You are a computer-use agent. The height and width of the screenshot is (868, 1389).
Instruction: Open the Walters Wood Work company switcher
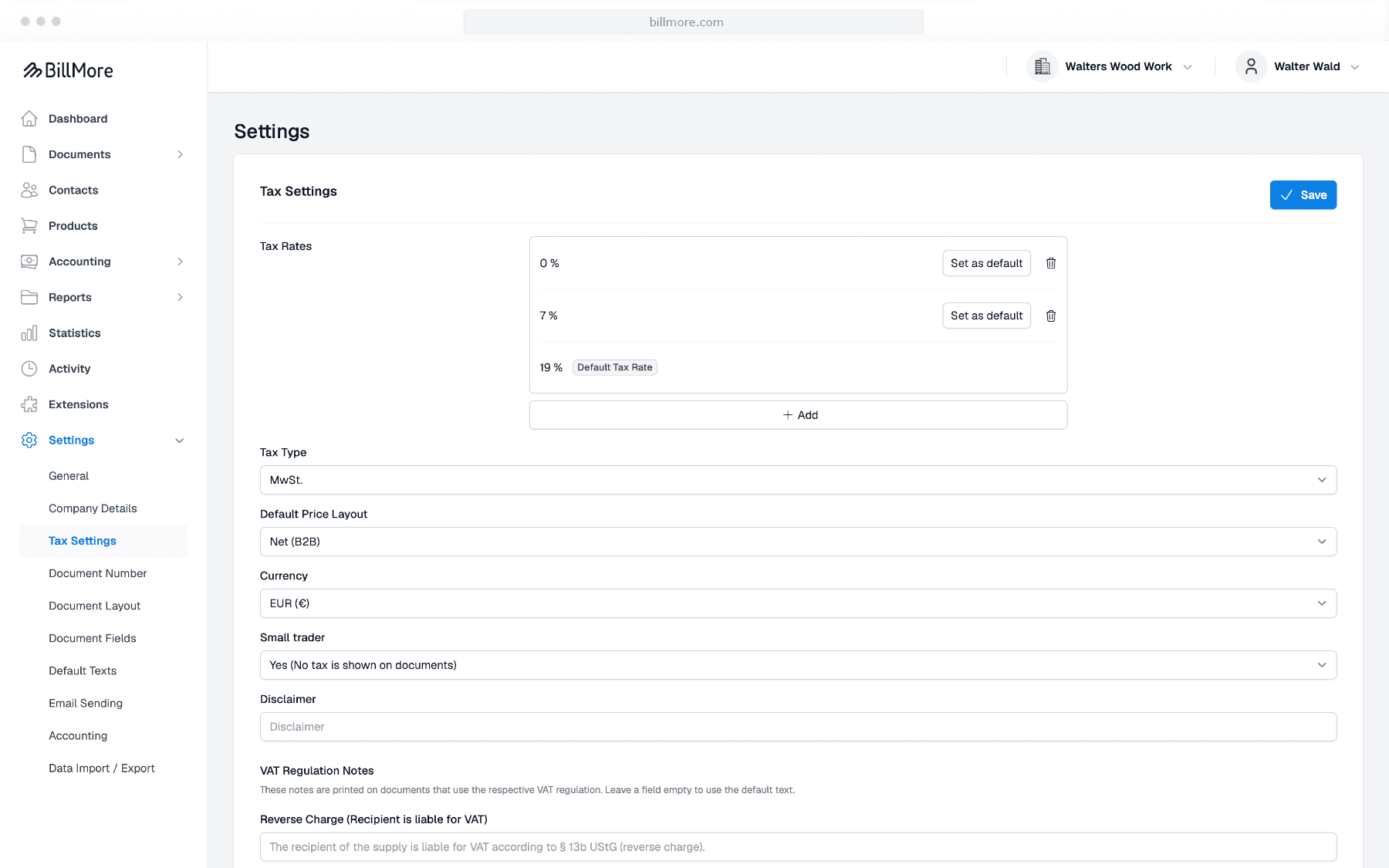point(1110,66)
